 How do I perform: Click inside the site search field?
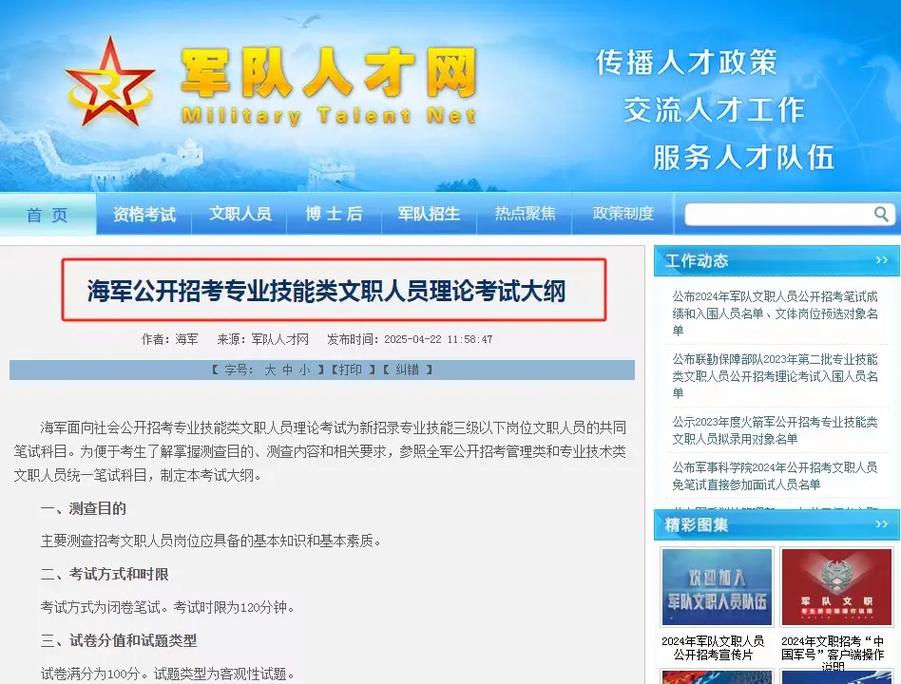point(779,214)
